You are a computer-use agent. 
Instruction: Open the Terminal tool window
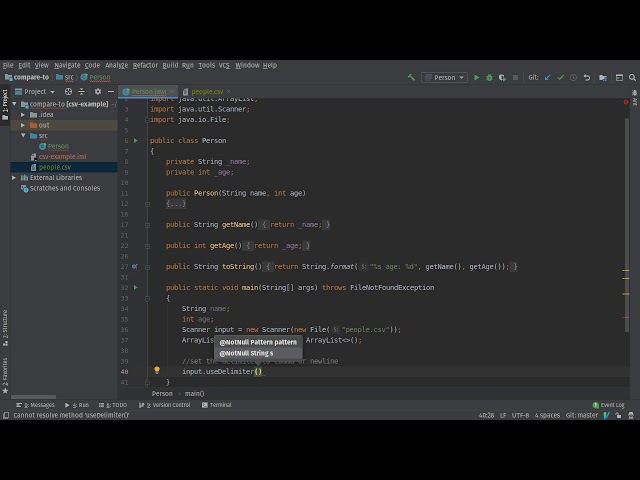tap(217, 405)
